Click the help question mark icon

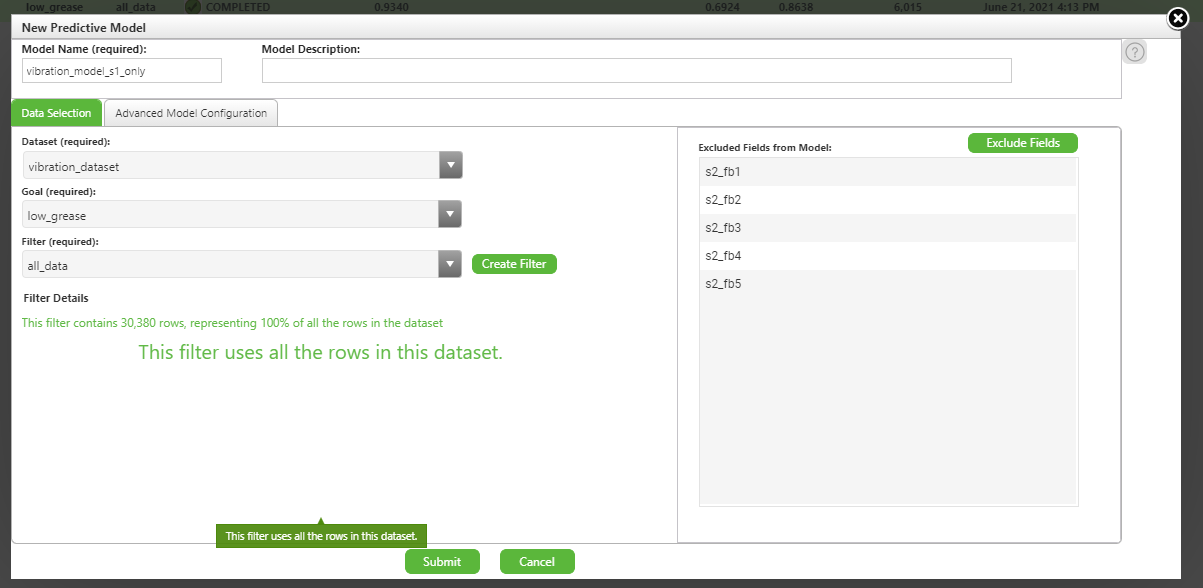click(1134, 51)
